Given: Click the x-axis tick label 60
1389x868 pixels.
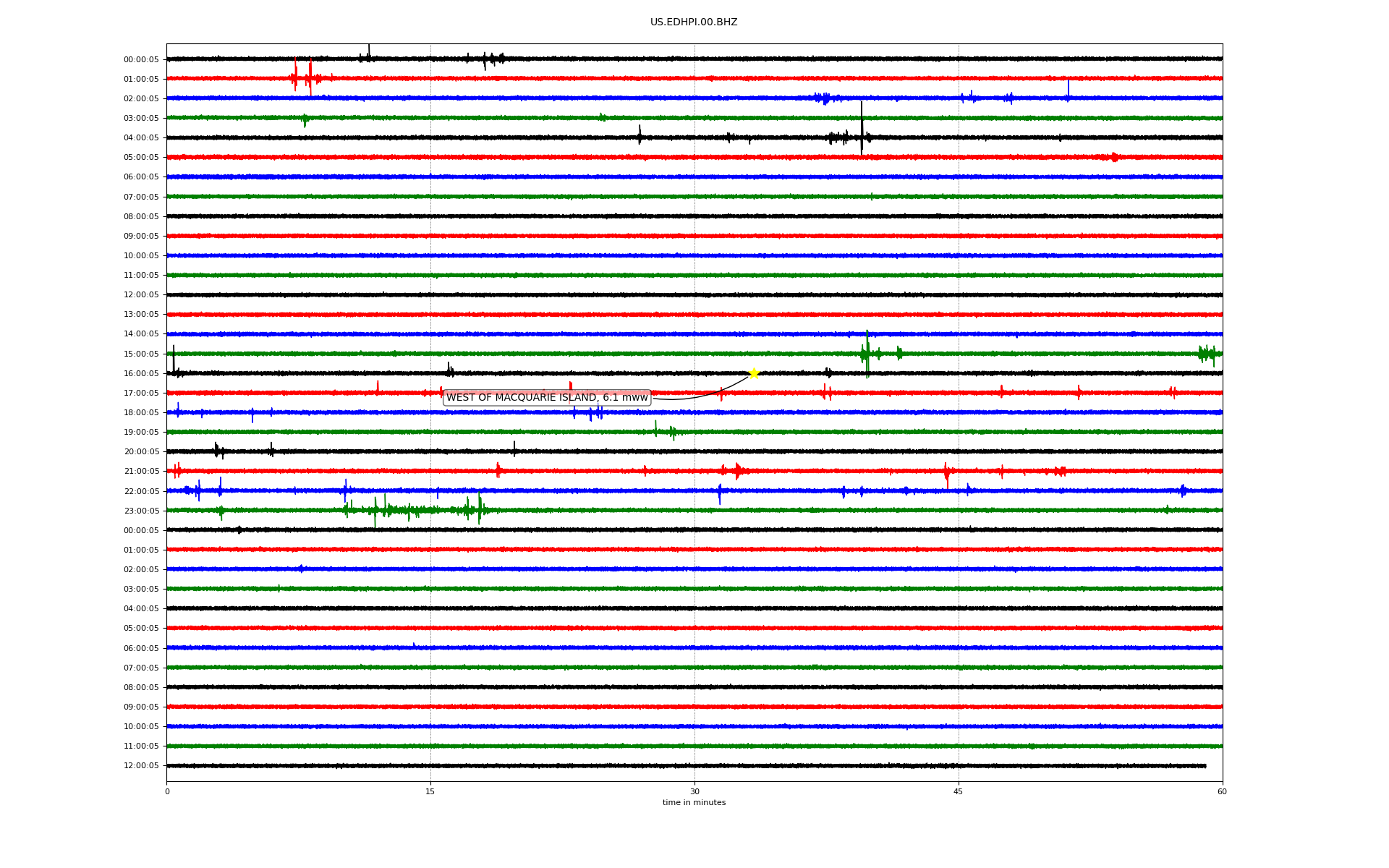Looking at the screenshot, I should [1222, 792].
